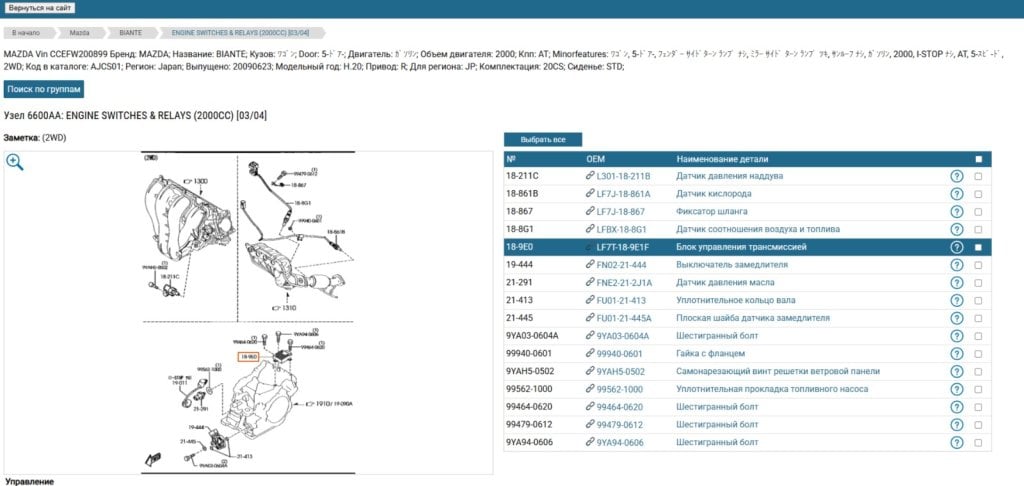Navigate to BIANTE breadcrumb
This screenshot has height=486, width=1024.
coord(131,33)
